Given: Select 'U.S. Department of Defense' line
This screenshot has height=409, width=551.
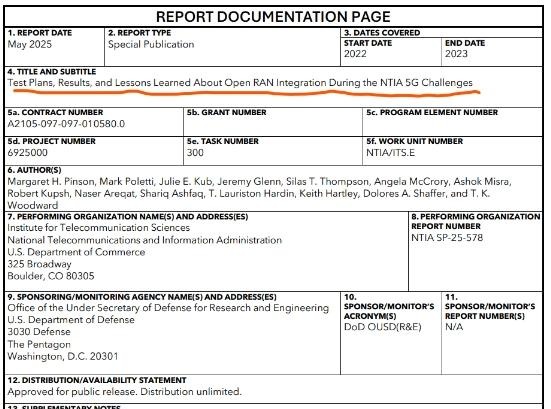Looking at the screenshot, I should (x=71, y=320).
